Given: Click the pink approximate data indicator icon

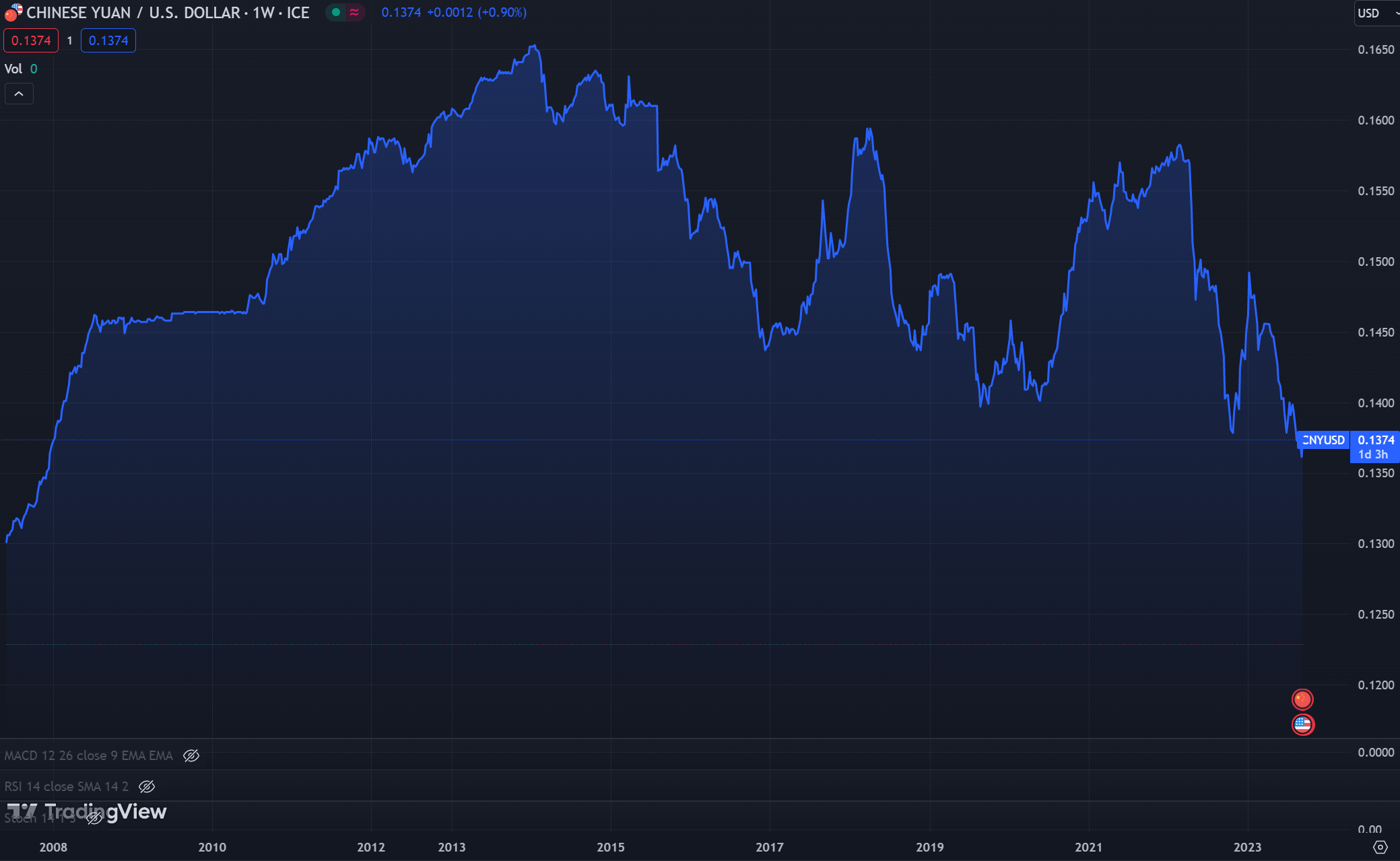Looking at the screenshot, I should [354, 12].
